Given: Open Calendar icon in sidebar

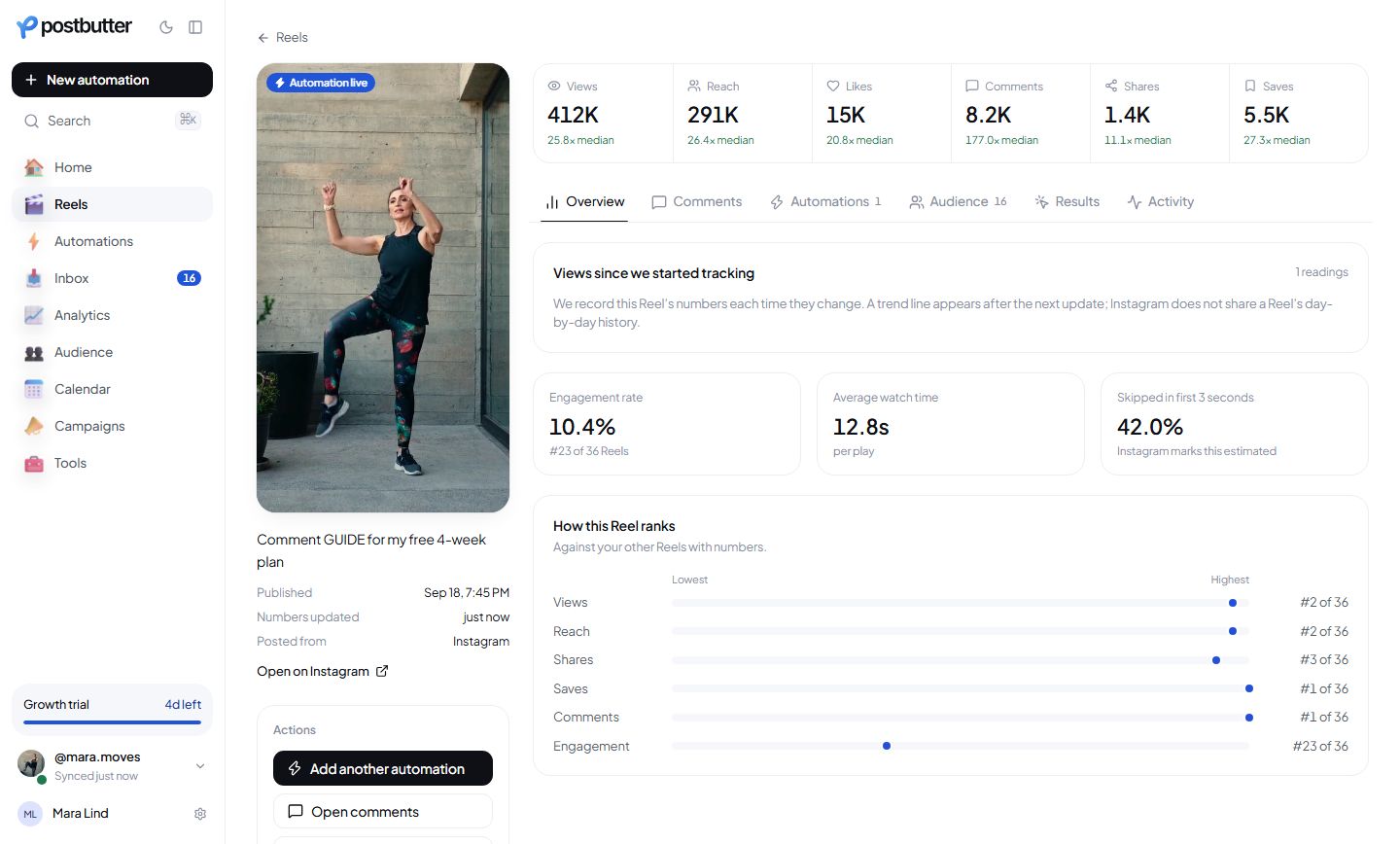Looking at the screenshot, I should click(34, 389).
